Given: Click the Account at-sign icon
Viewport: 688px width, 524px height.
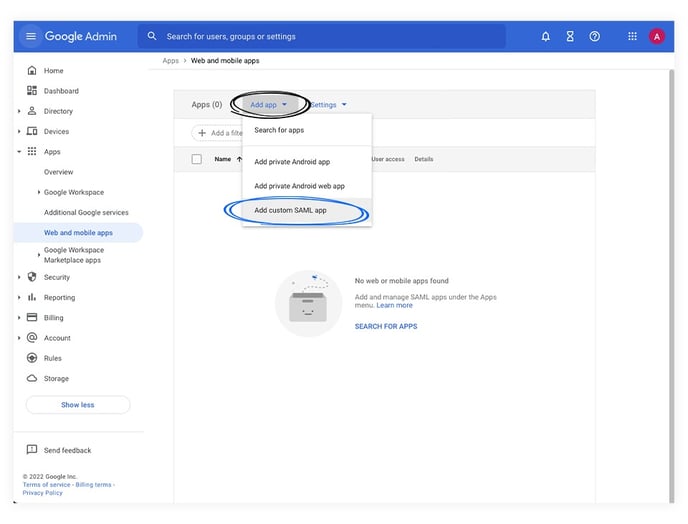Looking at the screenshot, I should [x=32, y=337].
